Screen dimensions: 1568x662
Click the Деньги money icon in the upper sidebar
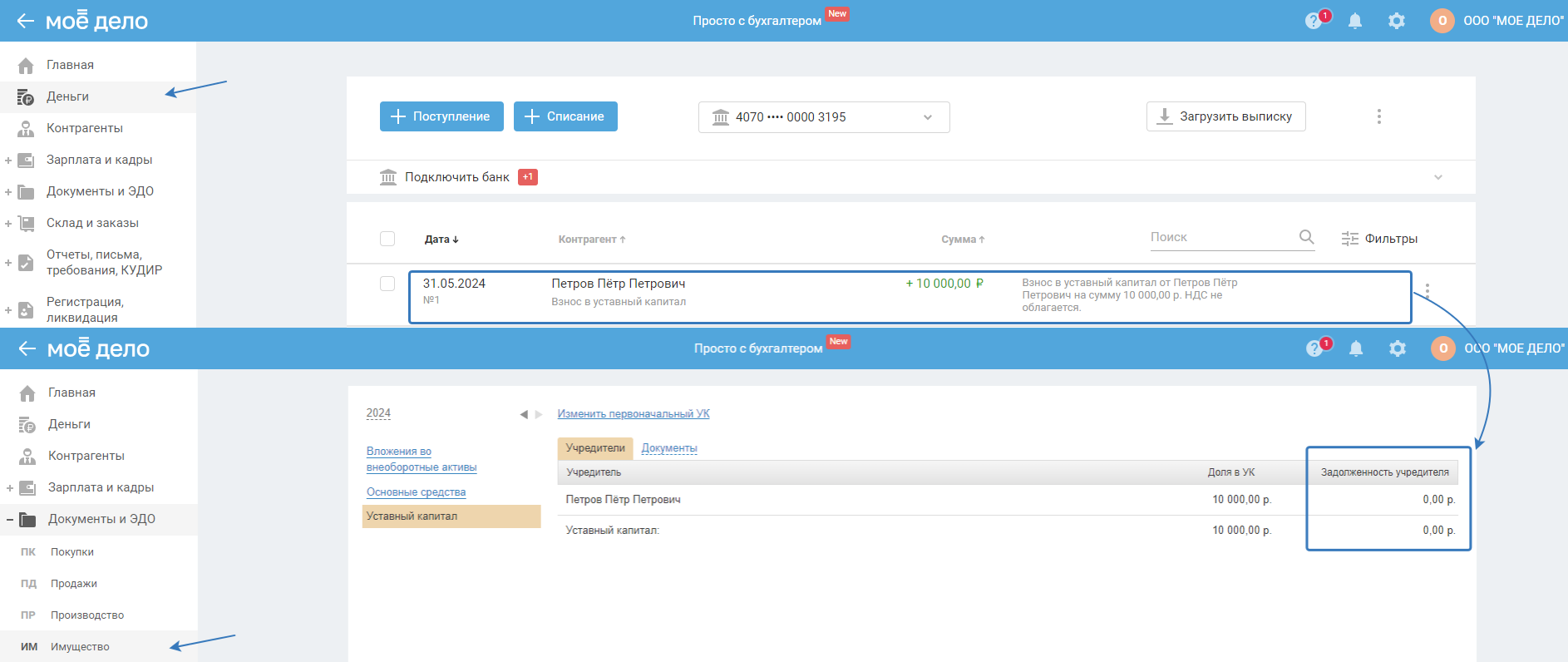[x=26, y=97]
